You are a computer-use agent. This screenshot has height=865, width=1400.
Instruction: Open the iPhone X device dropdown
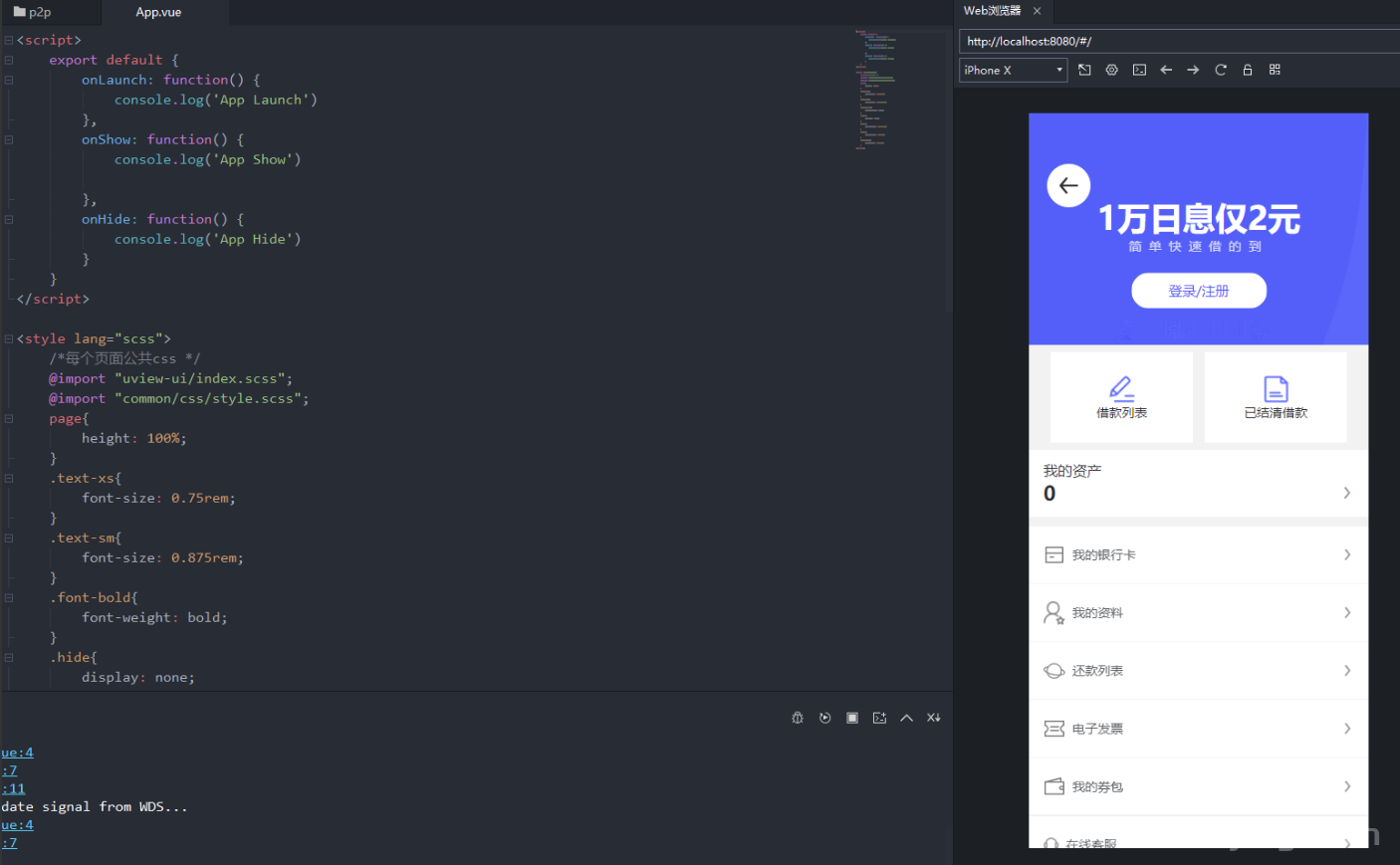(x=1013, y=70)
